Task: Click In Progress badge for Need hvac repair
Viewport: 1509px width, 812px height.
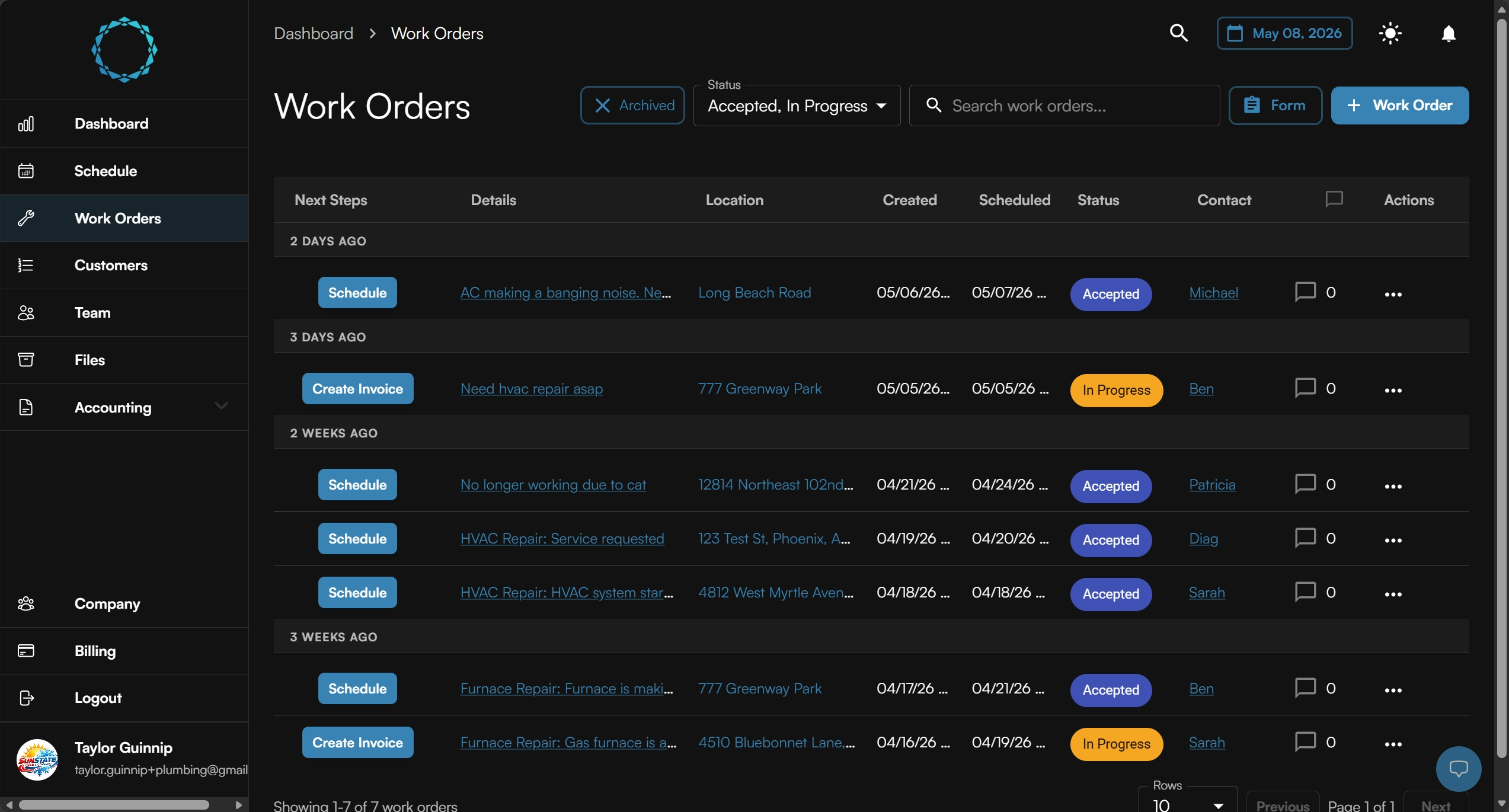Action: [1116, 390]
